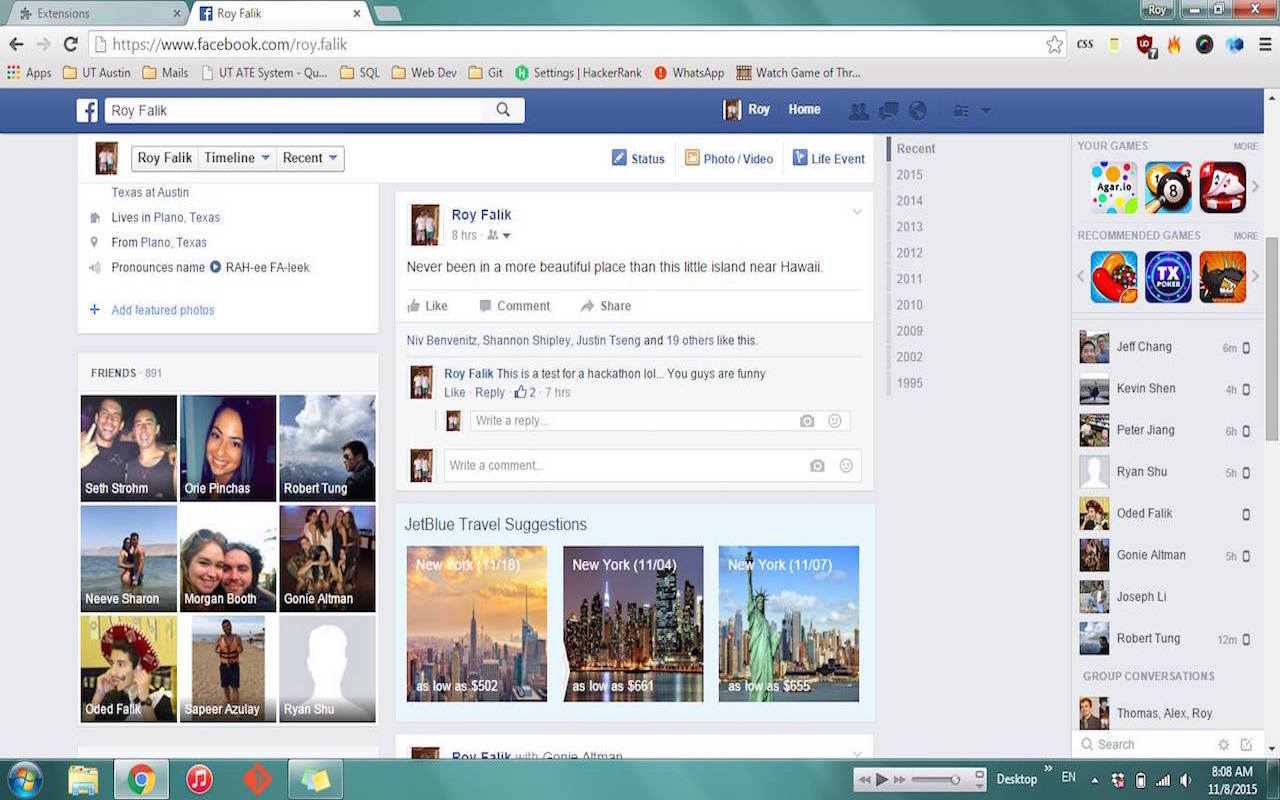This screenshot has height=800, width=1280.
Task: Open chat with Kevin Shen
Action: [1165, 389]
